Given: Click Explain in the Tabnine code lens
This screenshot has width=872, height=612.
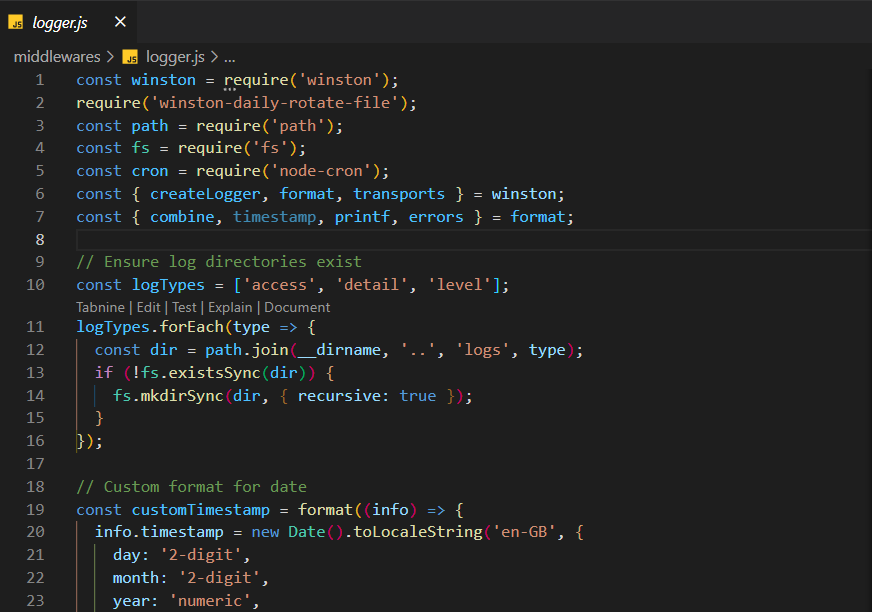Looking at the screenshot, I should tap(231, 307).
